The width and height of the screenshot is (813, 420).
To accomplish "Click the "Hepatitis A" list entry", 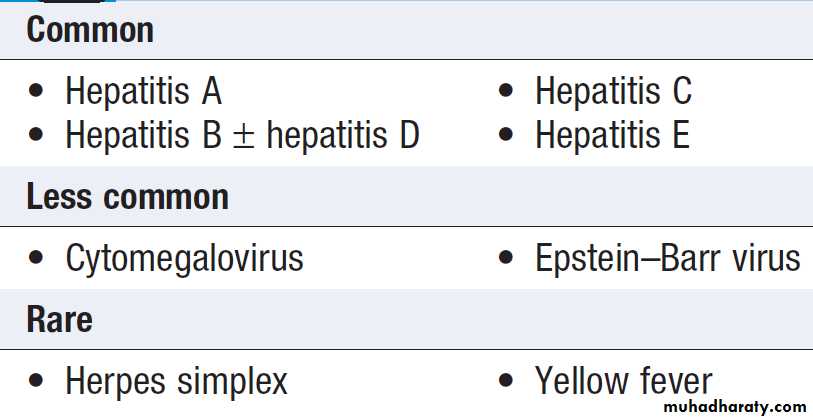I will pyautogui.click(x=143, y=92).
